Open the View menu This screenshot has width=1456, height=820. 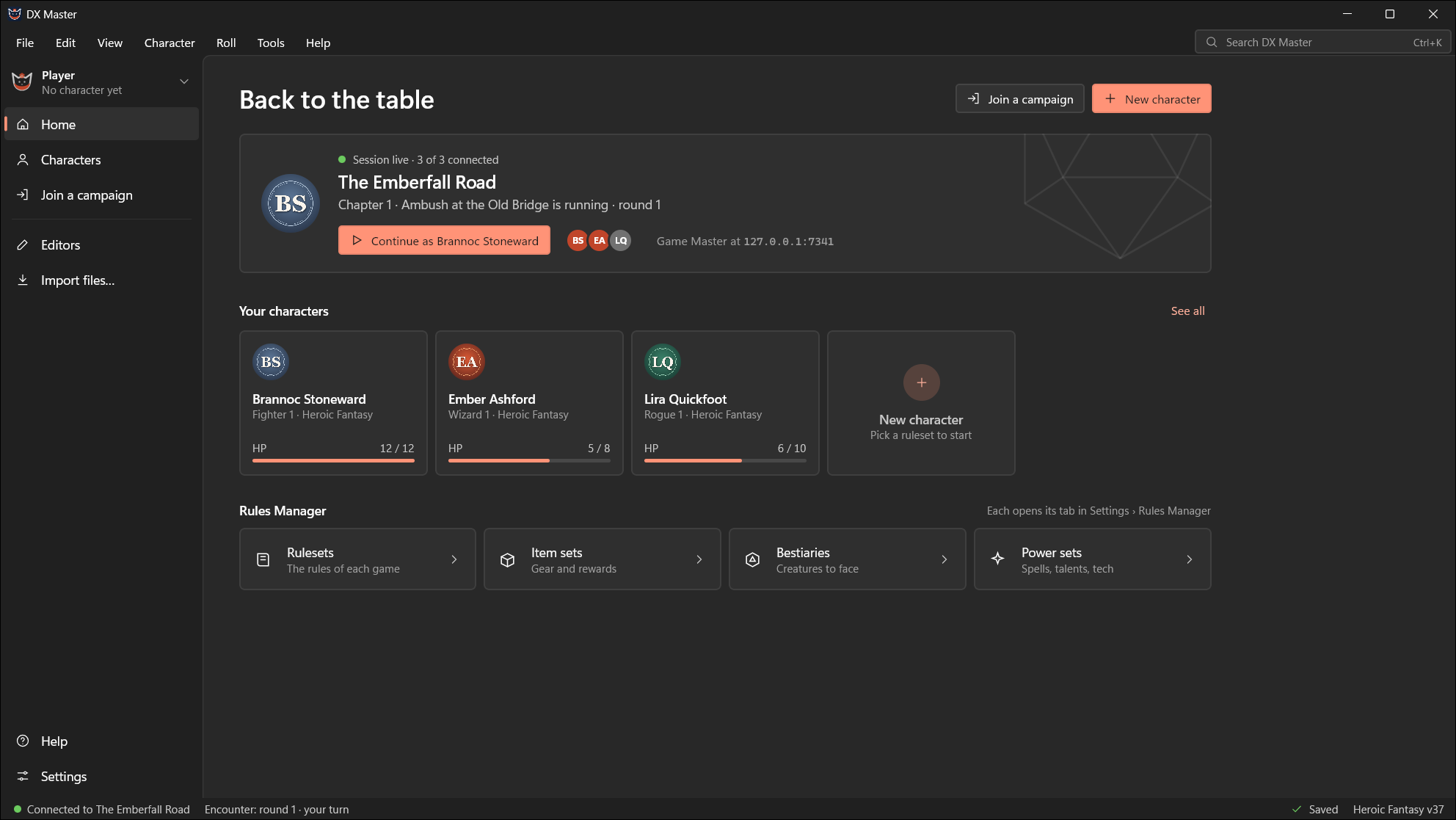click(110, 43)
